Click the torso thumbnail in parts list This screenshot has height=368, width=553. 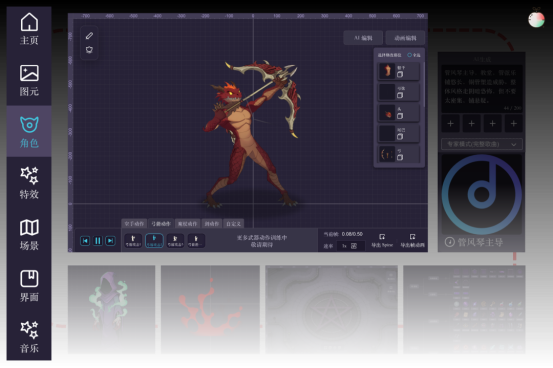(387, 71)
